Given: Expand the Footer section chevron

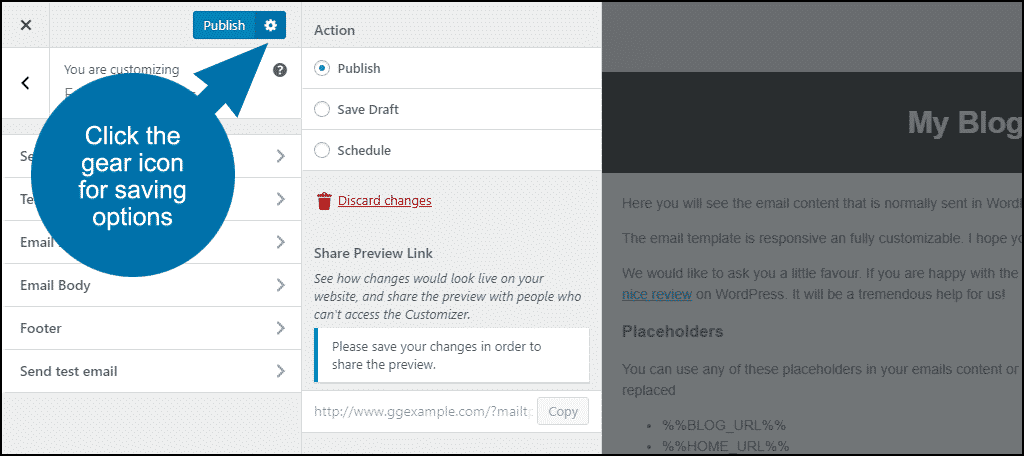Looking at the screenshot, I should point(281,328).
